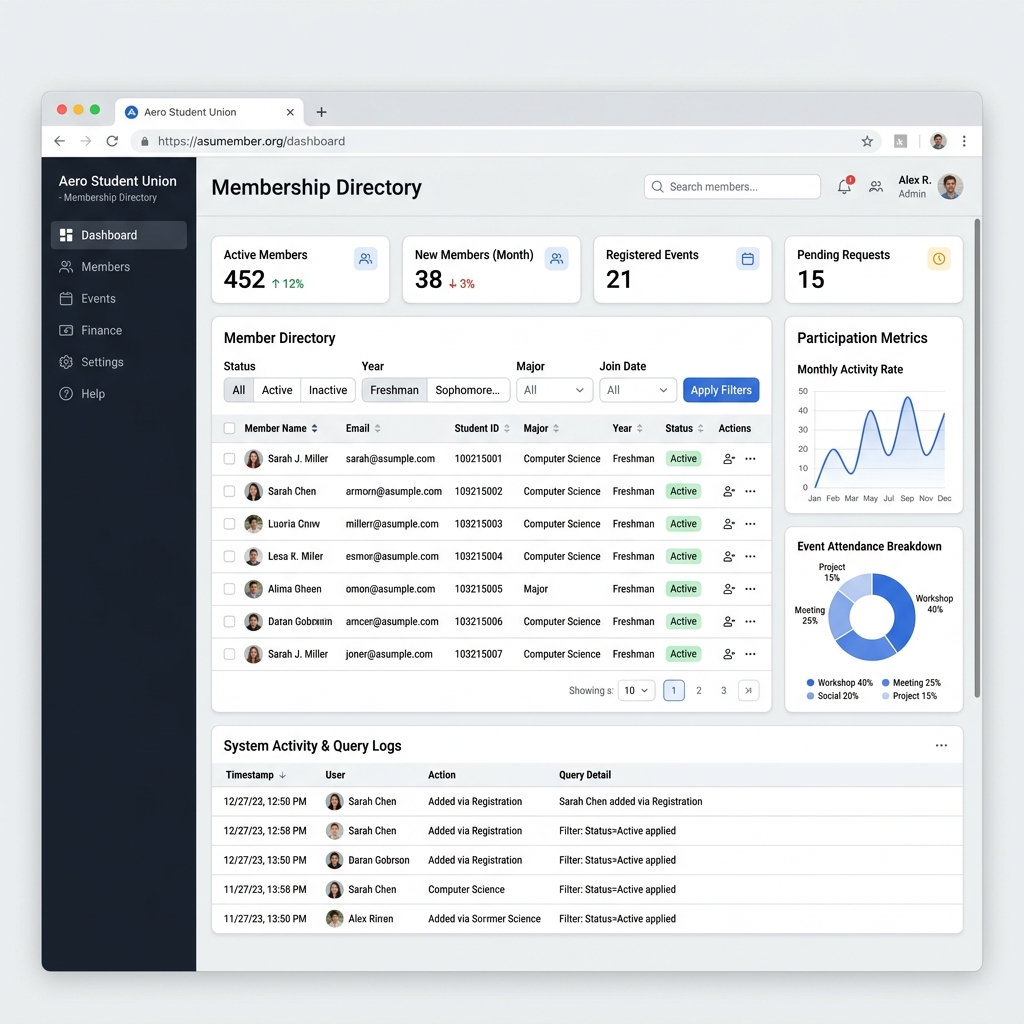Sort logs by Timestamp
Screen dimensions: 1024x1024
pos(255,775)
